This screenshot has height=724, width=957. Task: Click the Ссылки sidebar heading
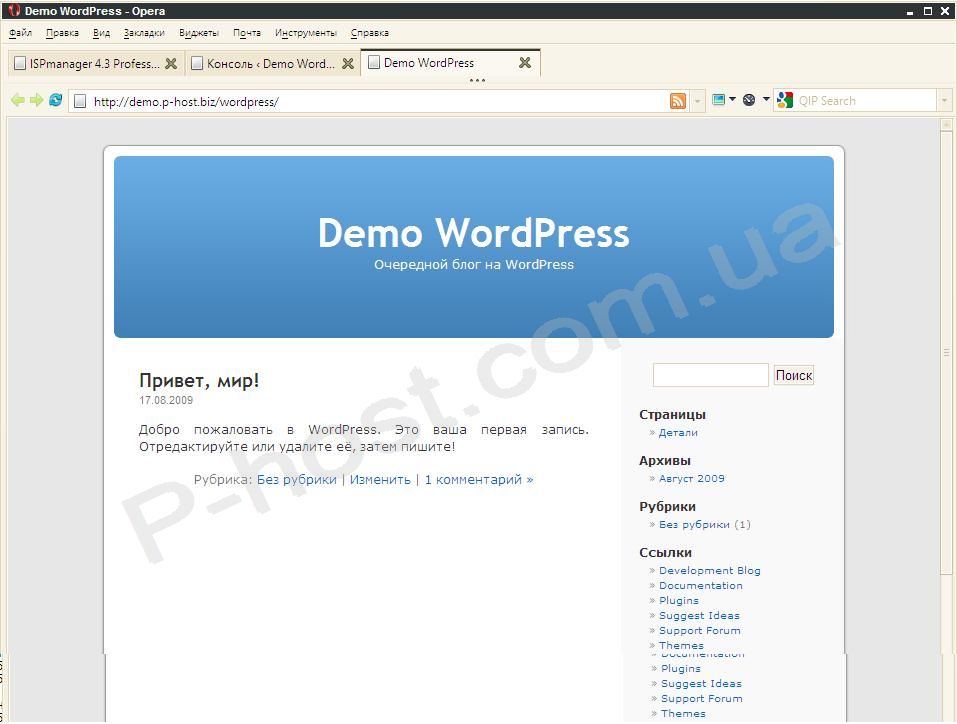click(x=665, y=552)
